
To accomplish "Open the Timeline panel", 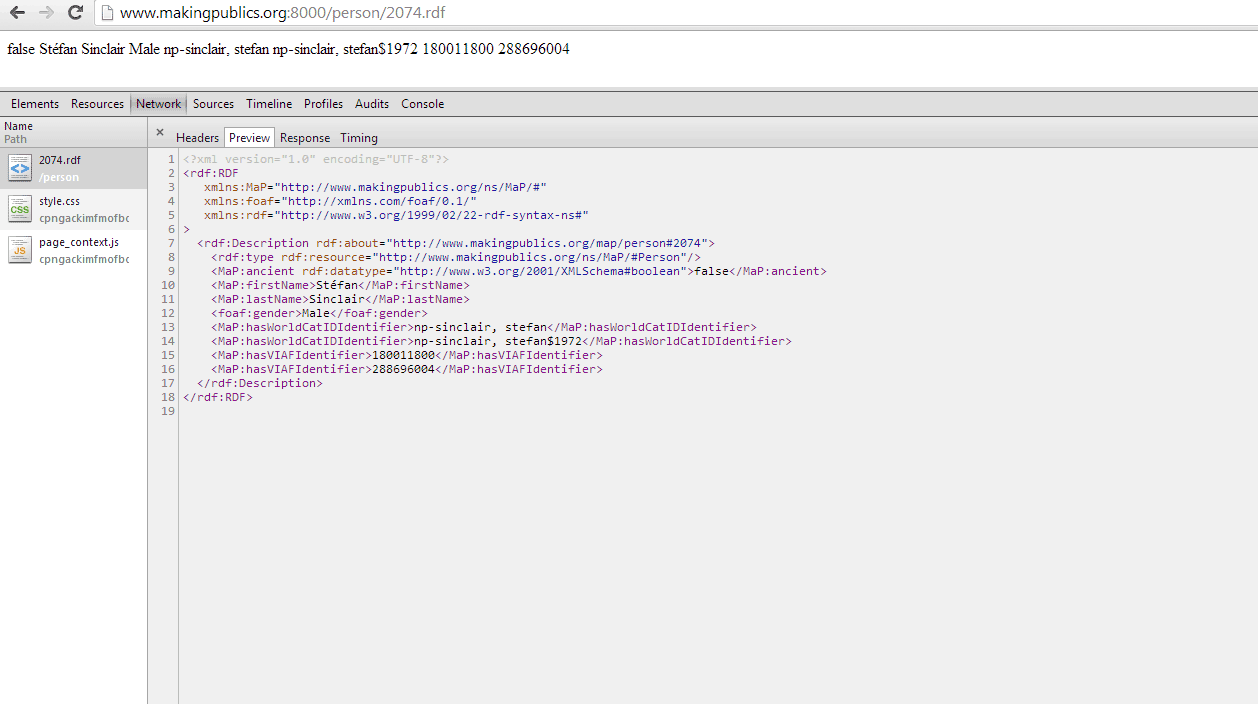I will click(x=269, y=104).
